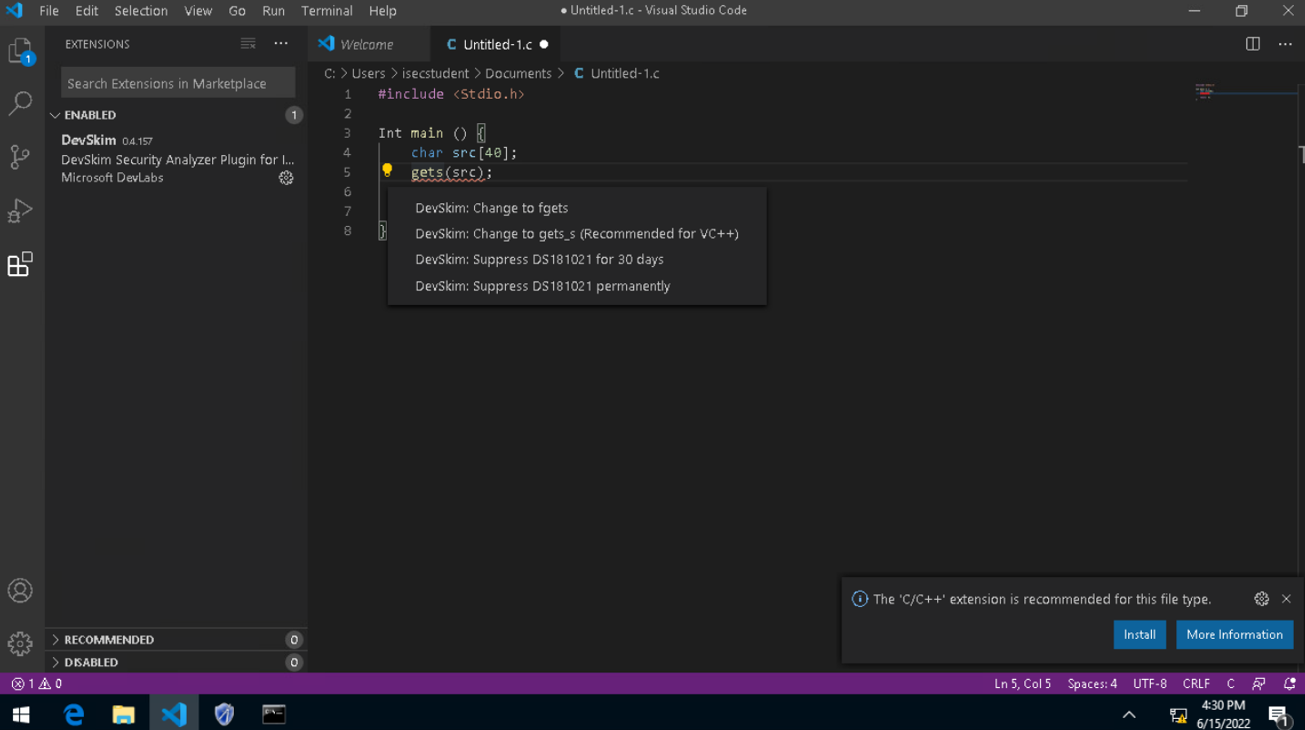This screenshot has height=730, width=1305.
Task: Split the editor to the right
Action: (x=1252, y=44)
